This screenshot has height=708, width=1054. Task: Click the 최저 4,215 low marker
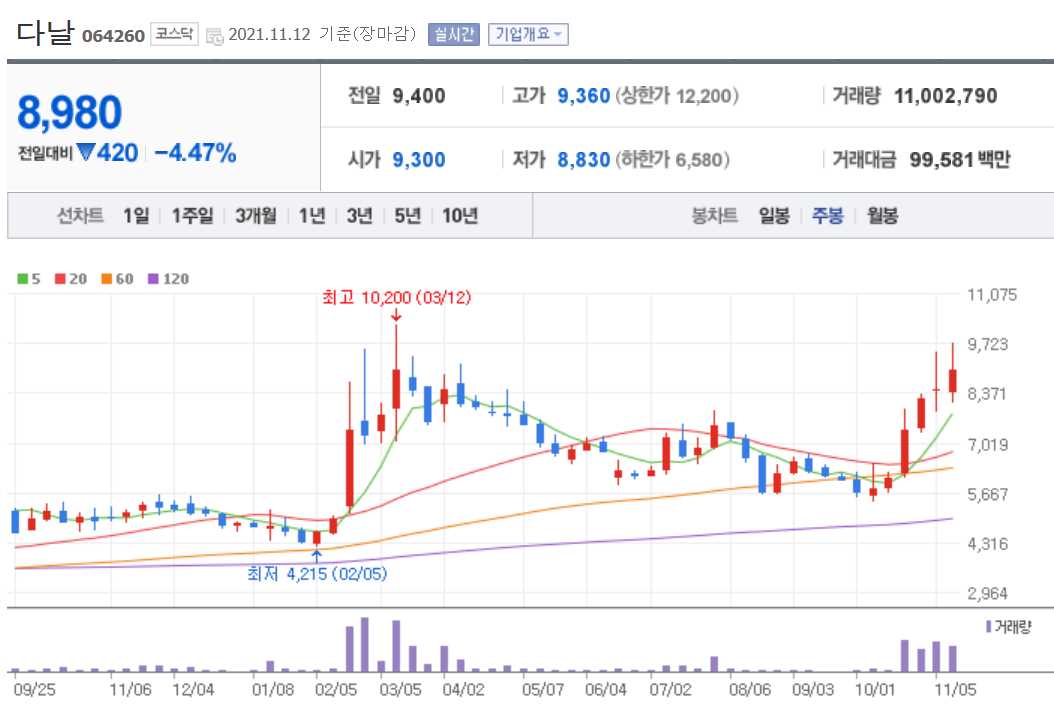tap(320, 574)
